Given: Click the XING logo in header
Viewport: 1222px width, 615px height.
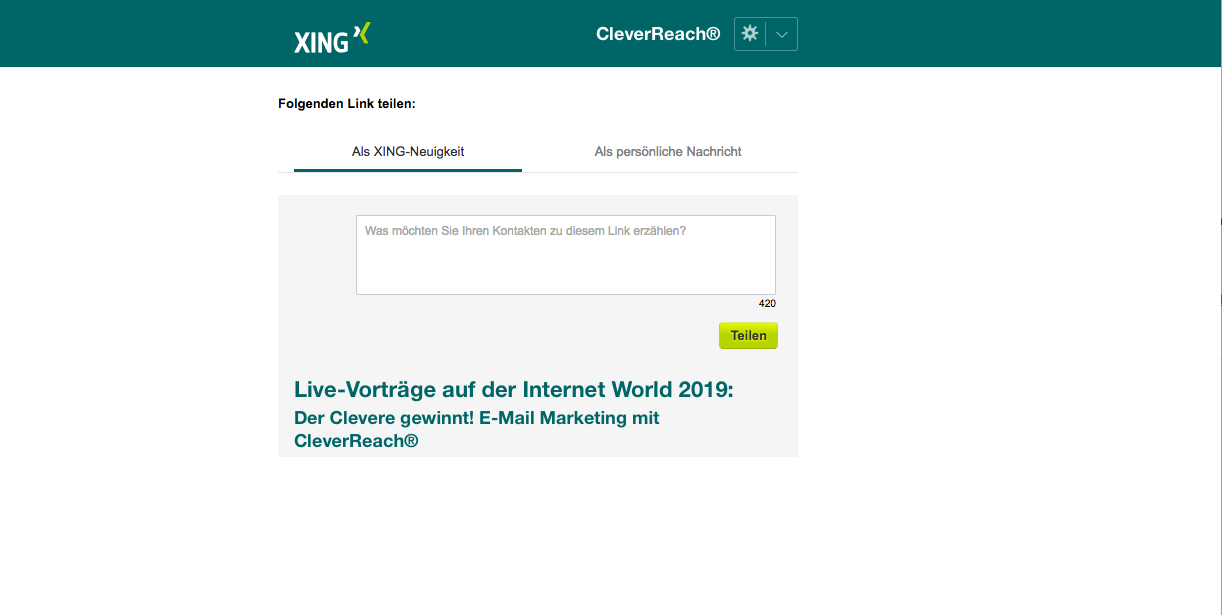Looking at the screenshot, I should (x=332, y=37).
